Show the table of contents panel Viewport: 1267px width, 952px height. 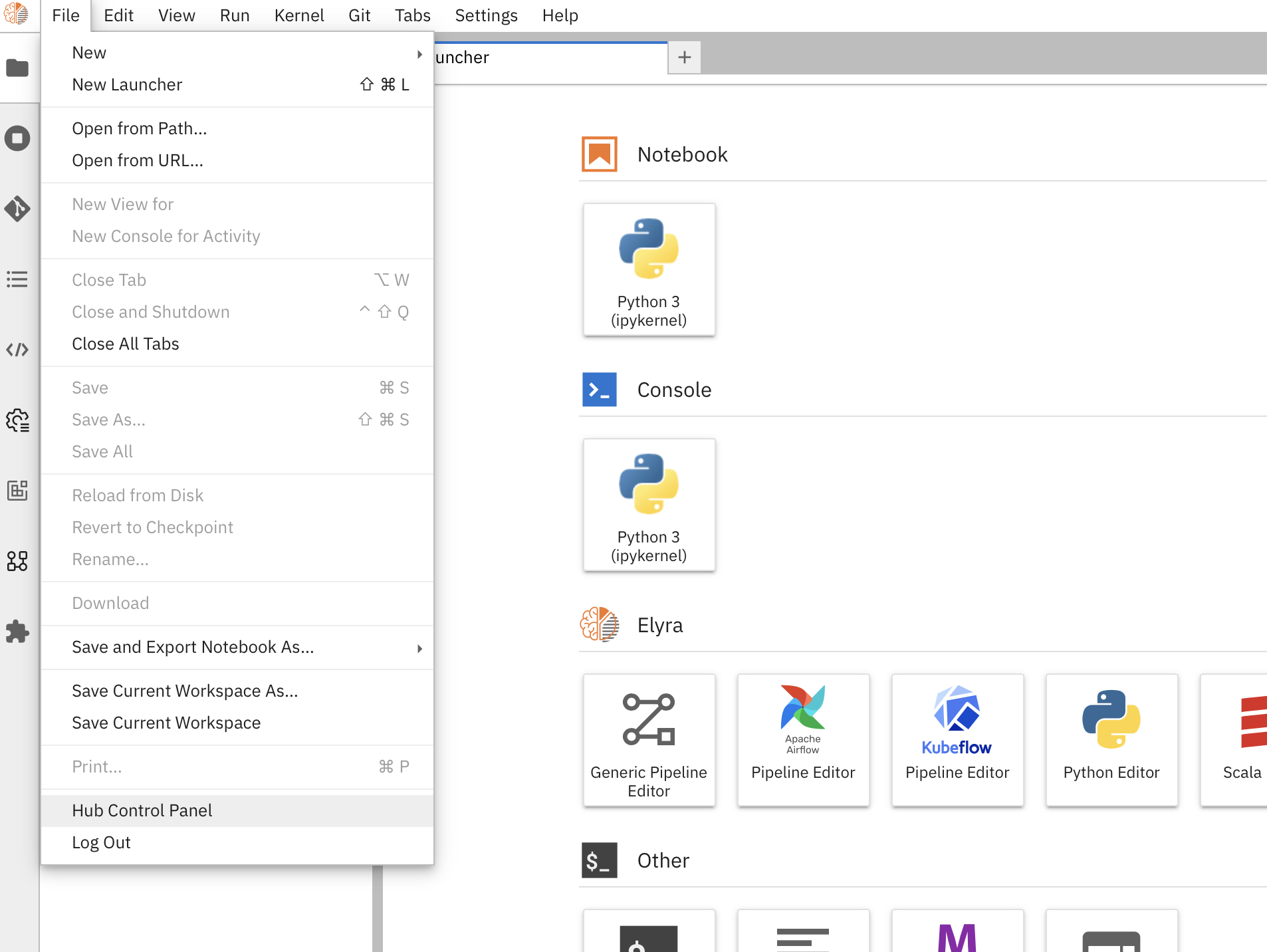(17, 279)
